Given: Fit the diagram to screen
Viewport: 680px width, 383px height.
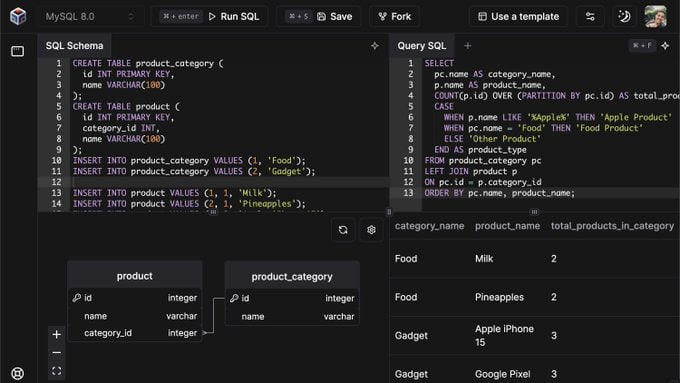Looking at the screenshot, I should tap(56, 371).
